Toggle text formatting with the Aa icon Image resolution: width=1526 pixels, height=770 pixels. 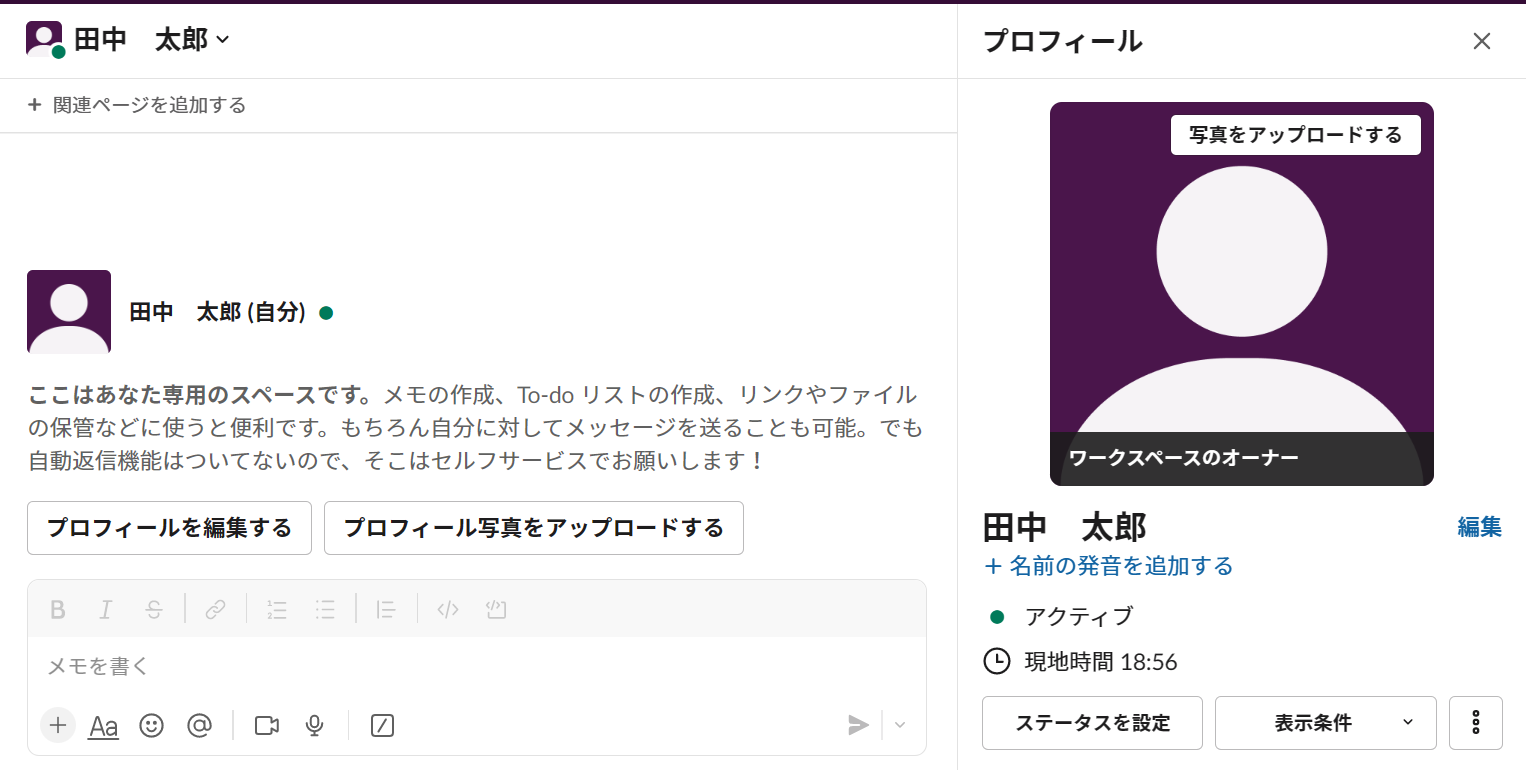pyautogui.click(x=103, y=726)
